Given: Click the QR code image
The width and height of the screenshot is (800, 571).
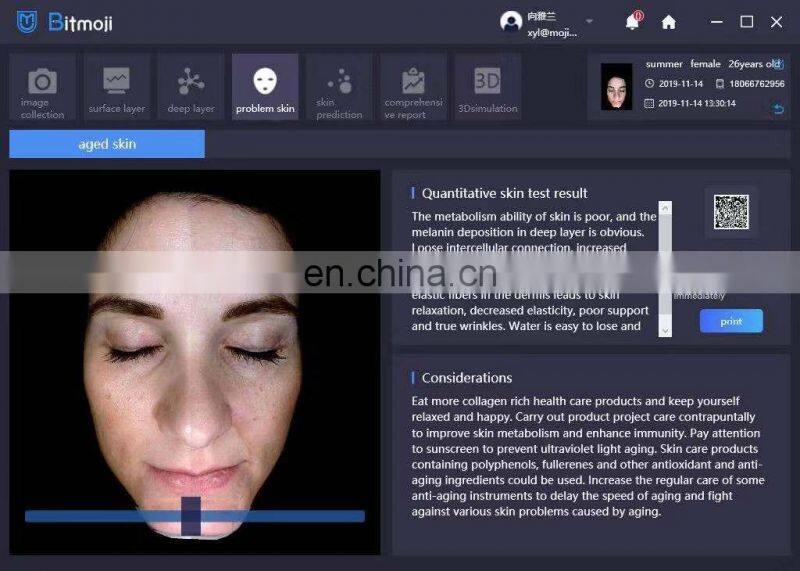Looking at the screenshot, I should point(731,212).
